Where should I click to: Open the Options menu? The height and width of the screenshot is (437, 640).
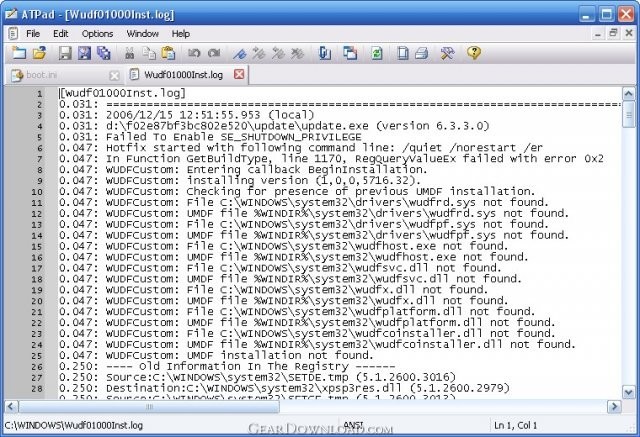tap(97, 33)
